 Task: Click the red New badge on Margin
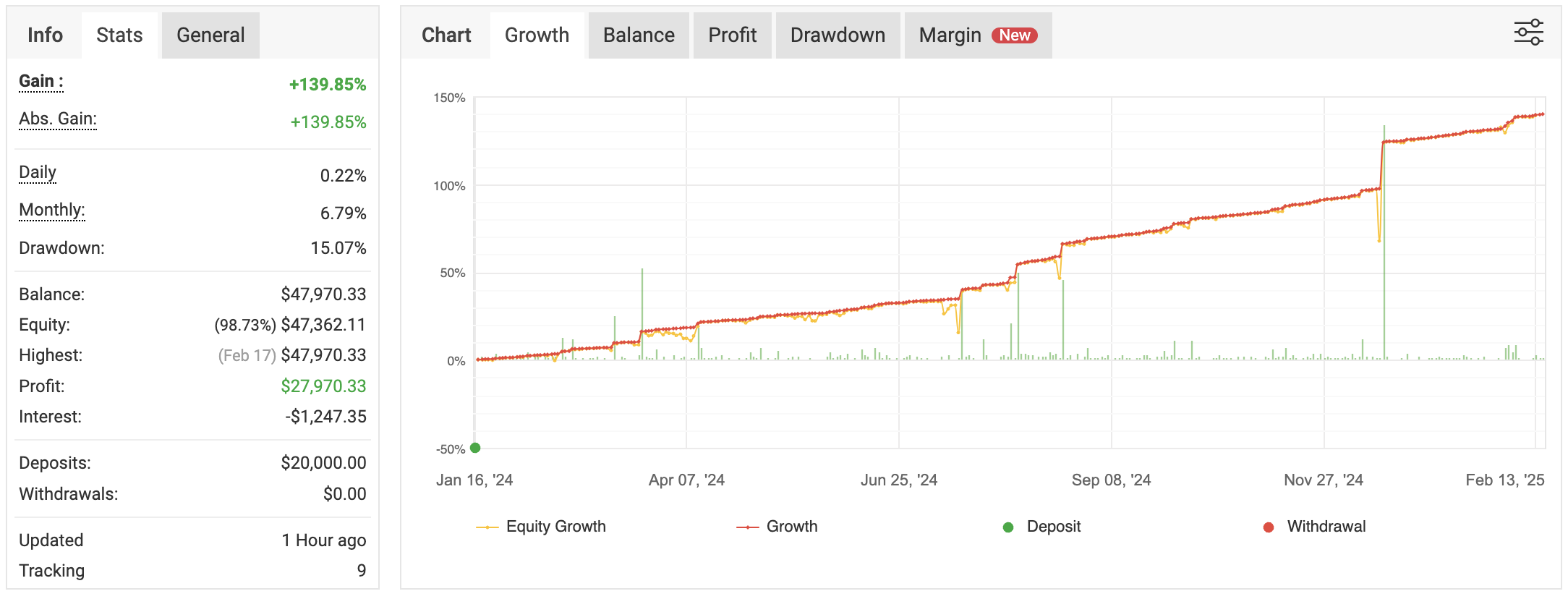(x=1014, y=35)
